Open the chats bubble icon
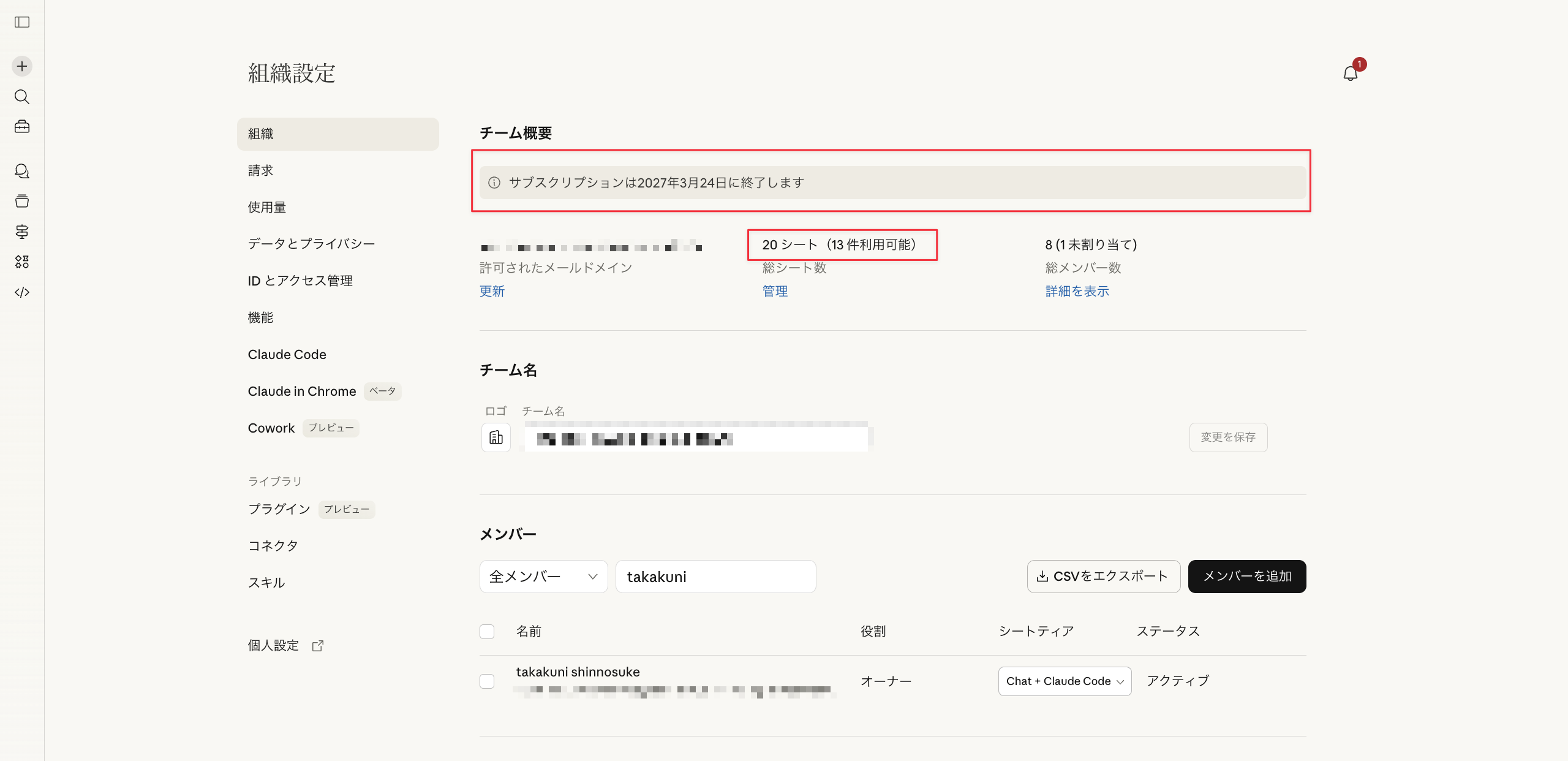 click(22, 171)
